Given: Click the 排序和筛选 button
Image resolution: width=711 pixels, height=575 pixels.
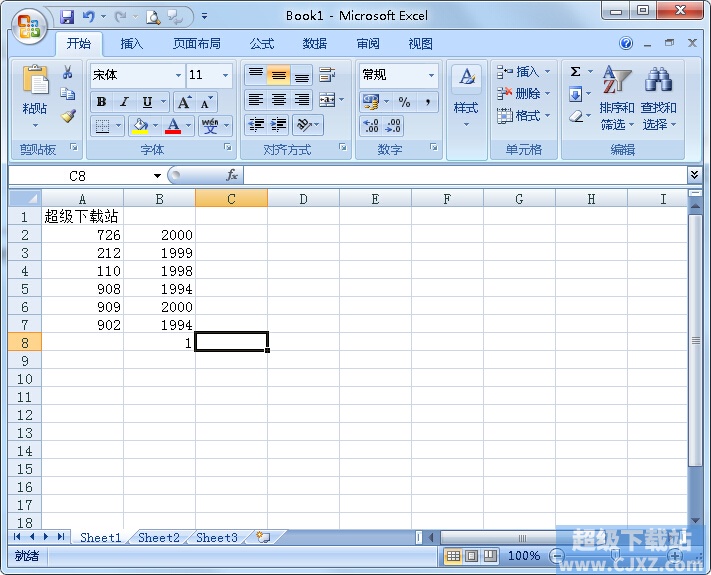Looking at the screenshot, I should point(616,100).
